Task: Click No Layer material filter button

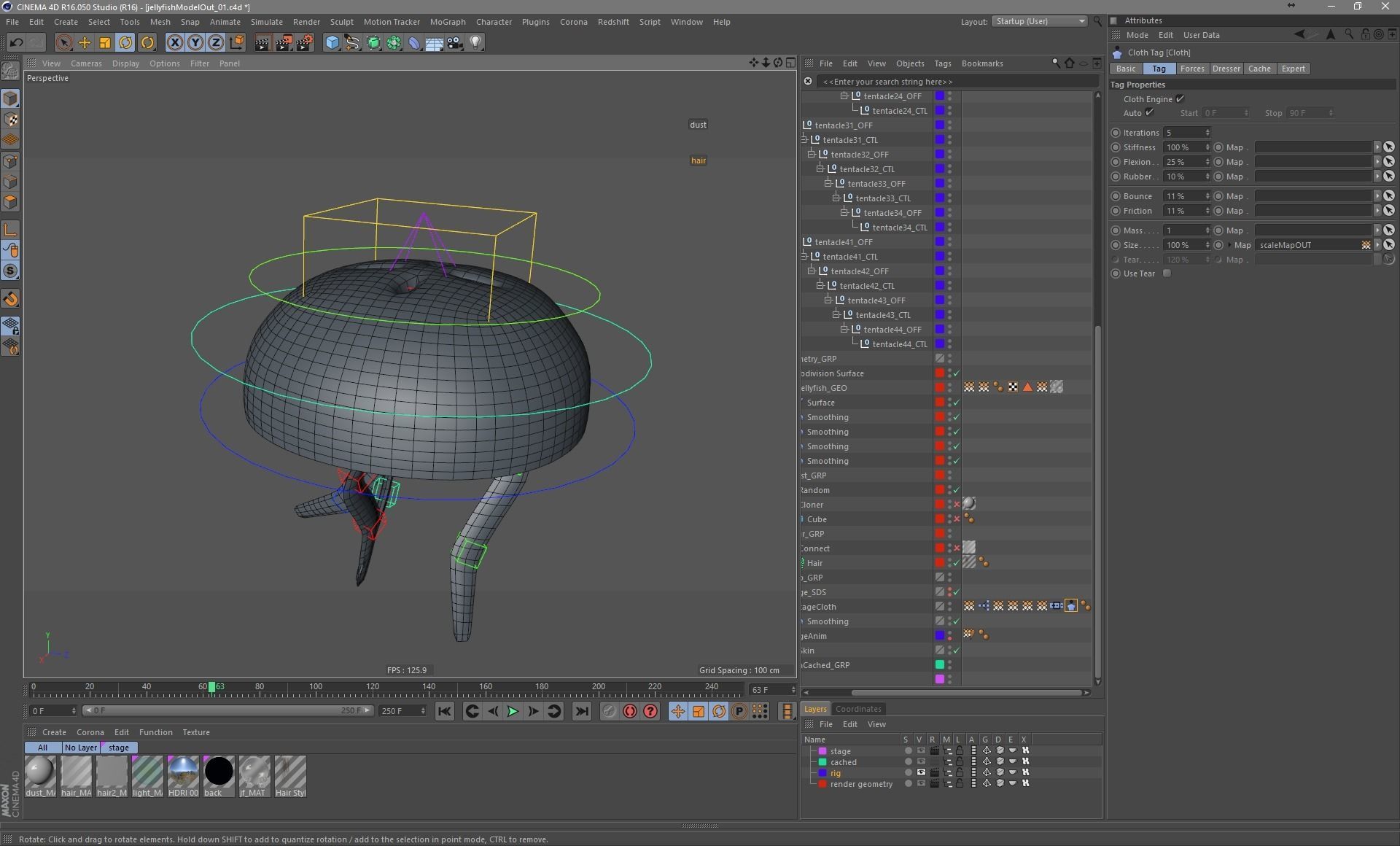Action: 80,748
